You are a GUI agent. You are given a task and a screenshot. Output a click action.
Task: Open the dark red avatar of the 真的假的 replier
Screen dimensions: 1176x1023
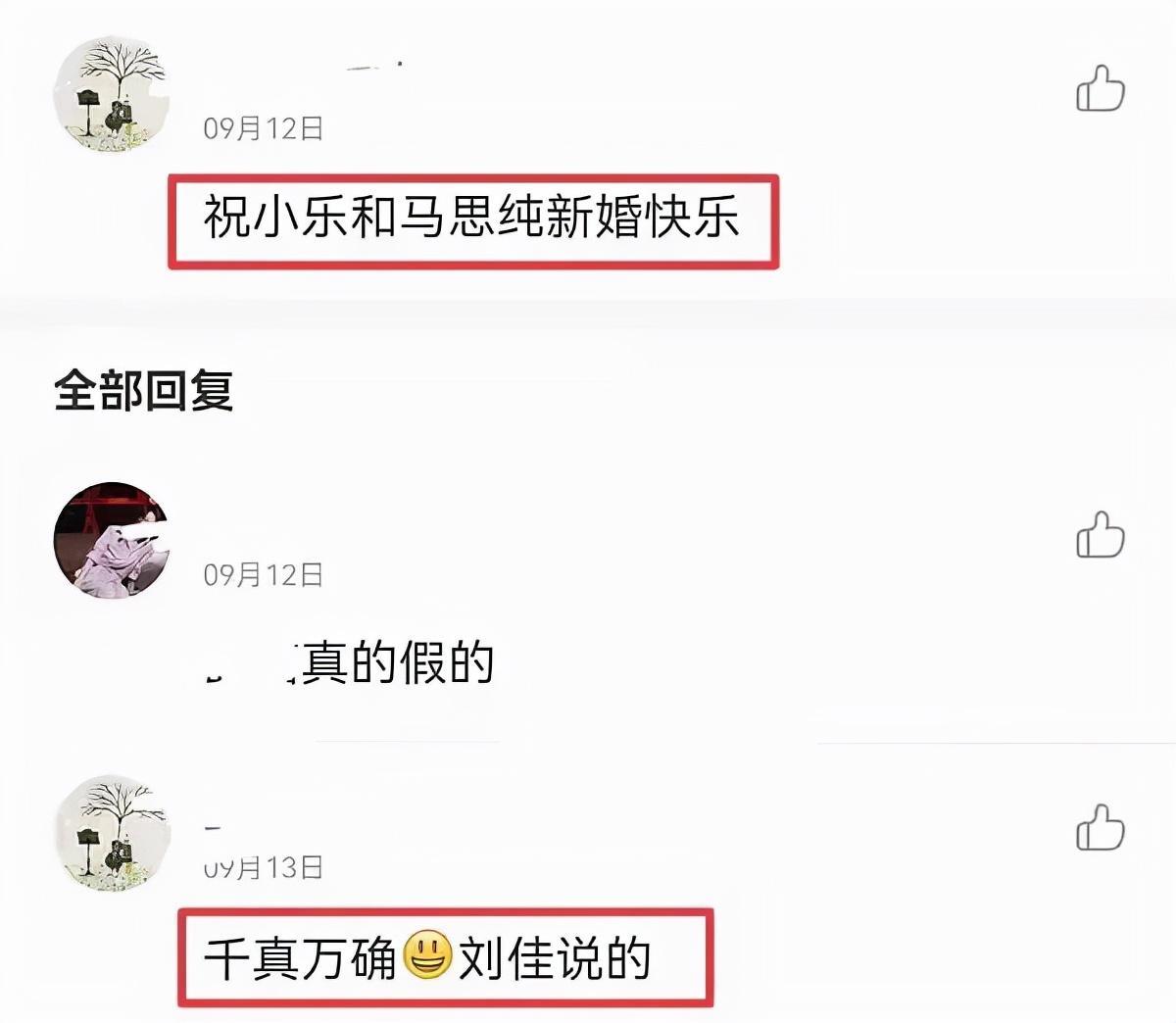tap(111, 540)
